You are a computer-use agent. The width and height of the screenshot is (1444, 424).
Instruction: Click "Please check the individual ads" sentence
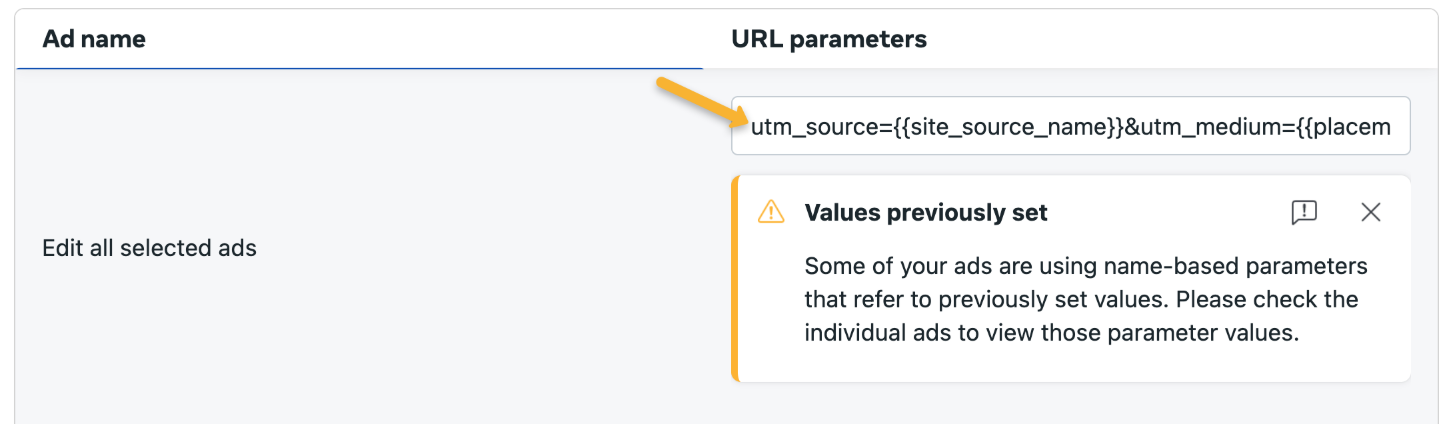click(1180, 317)
